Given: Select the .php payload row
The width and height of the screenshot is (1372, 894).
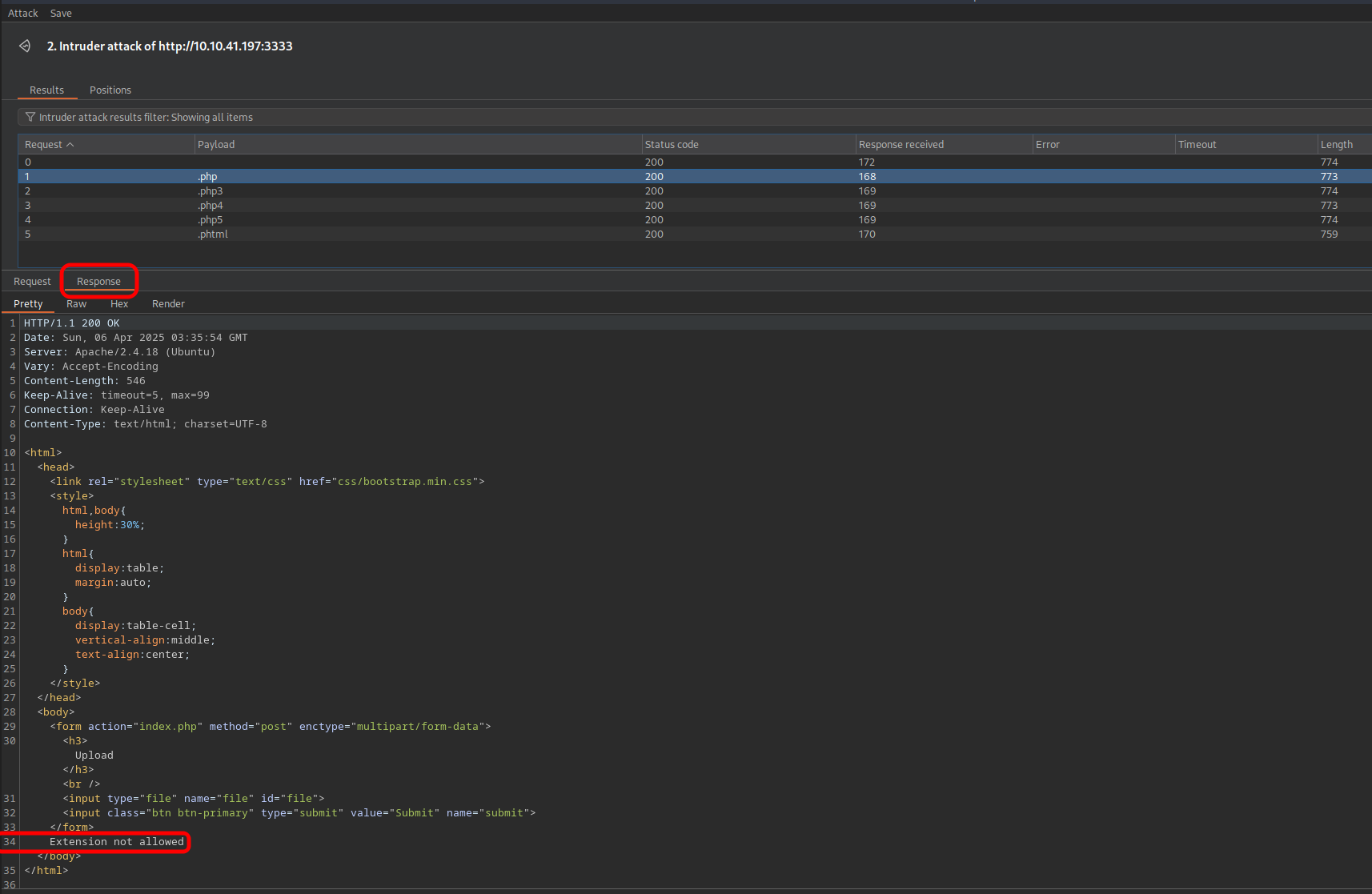Looking at the screenshot, I should 695,177.
